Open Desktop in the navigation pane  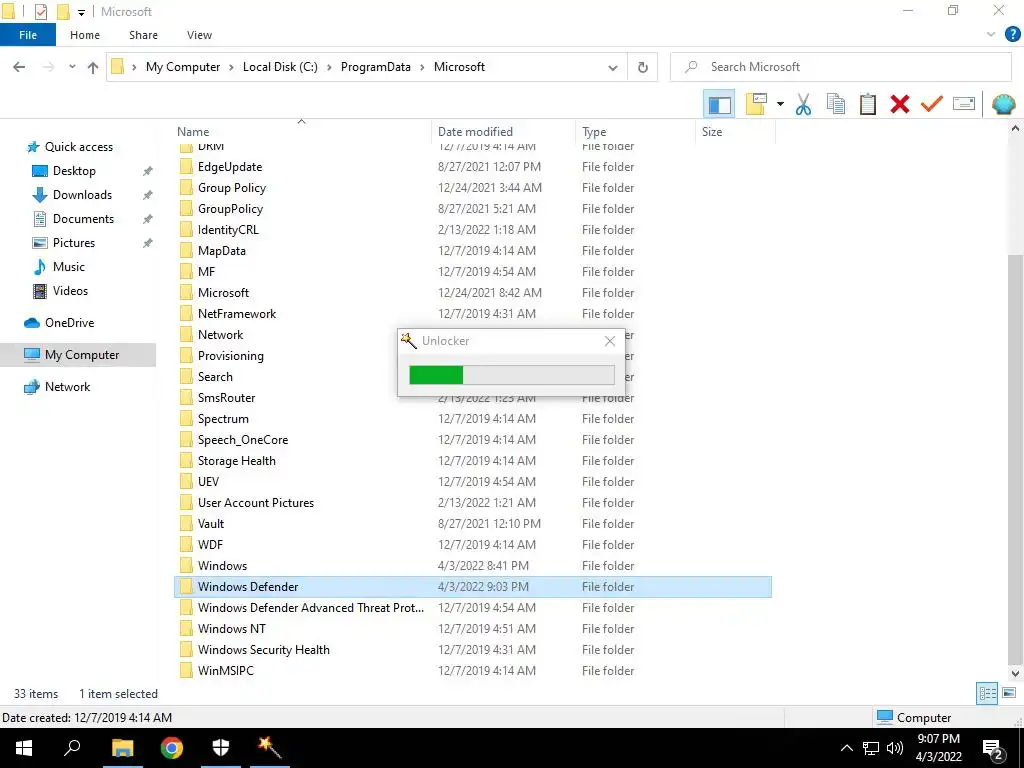tap(74, 171)
